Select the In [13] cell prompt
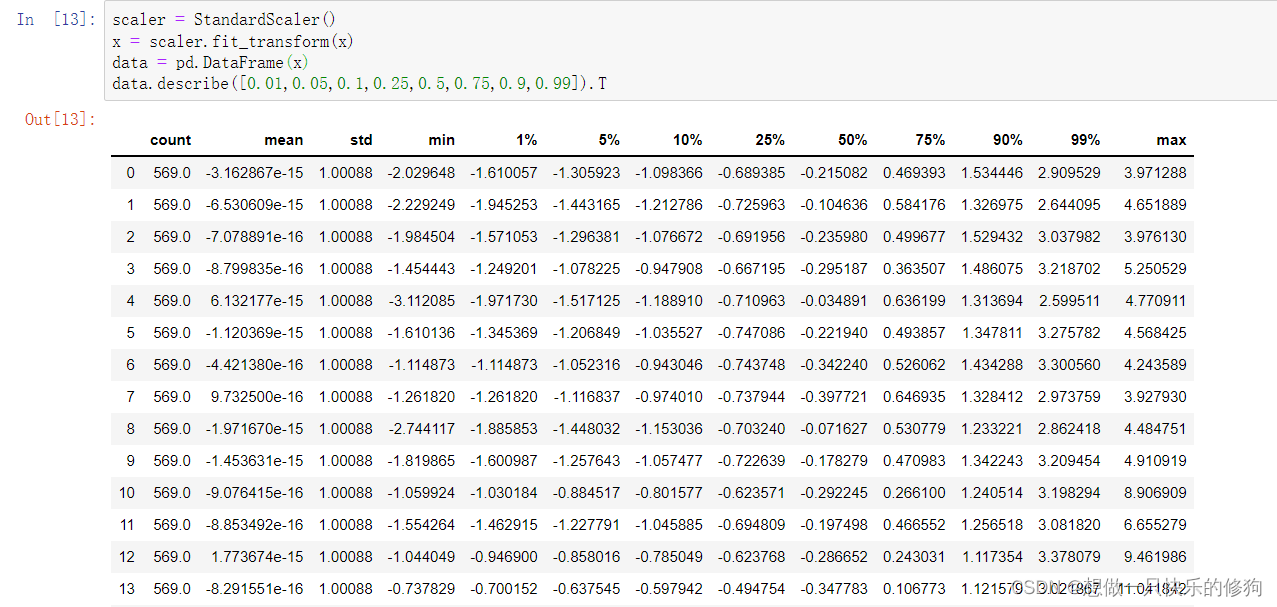The image size is (1277, 607). (57, 20)
